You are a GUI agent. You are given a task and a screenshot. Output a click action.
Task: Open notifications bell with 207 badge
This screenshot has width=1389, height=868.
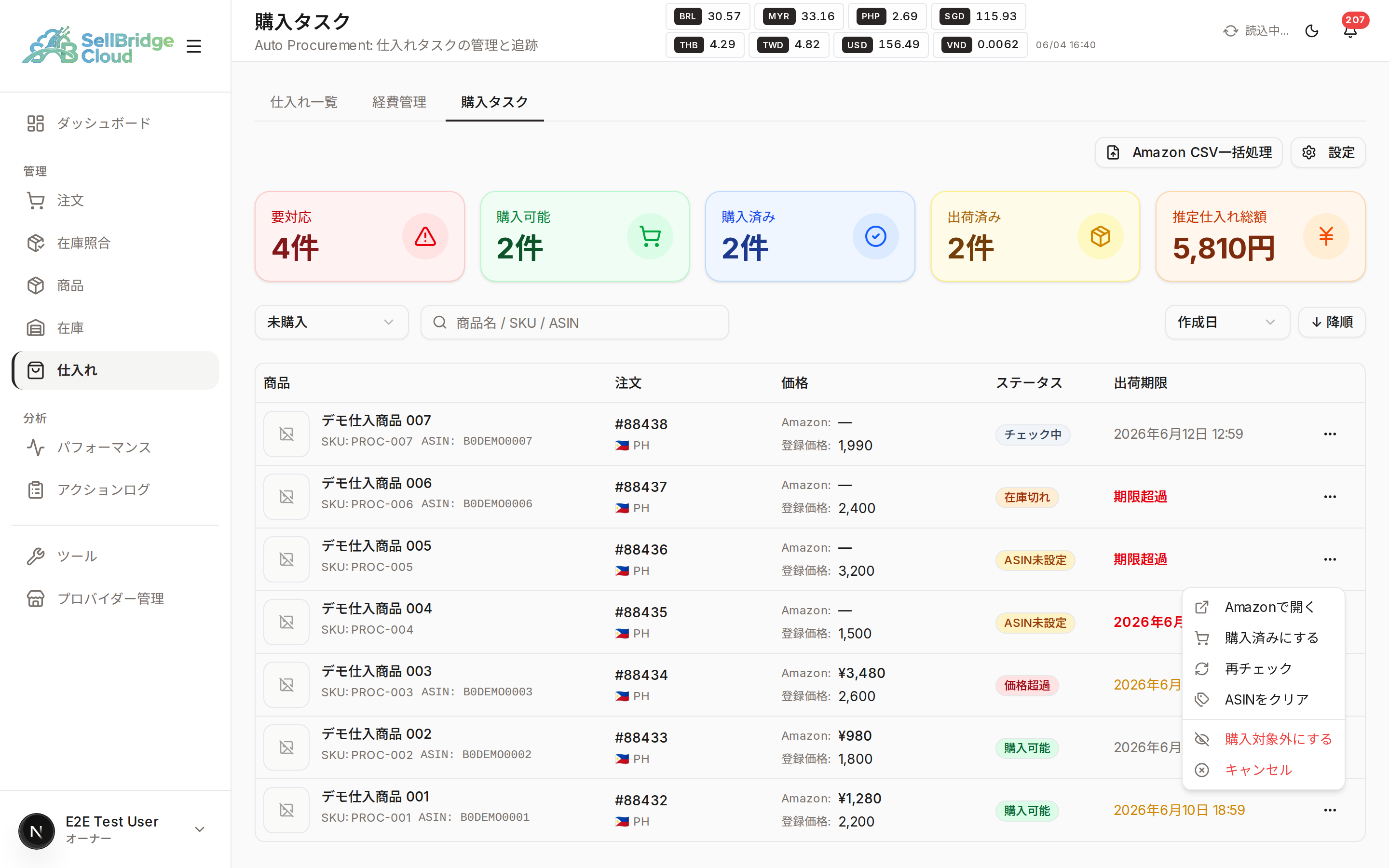coord(1350,31)
